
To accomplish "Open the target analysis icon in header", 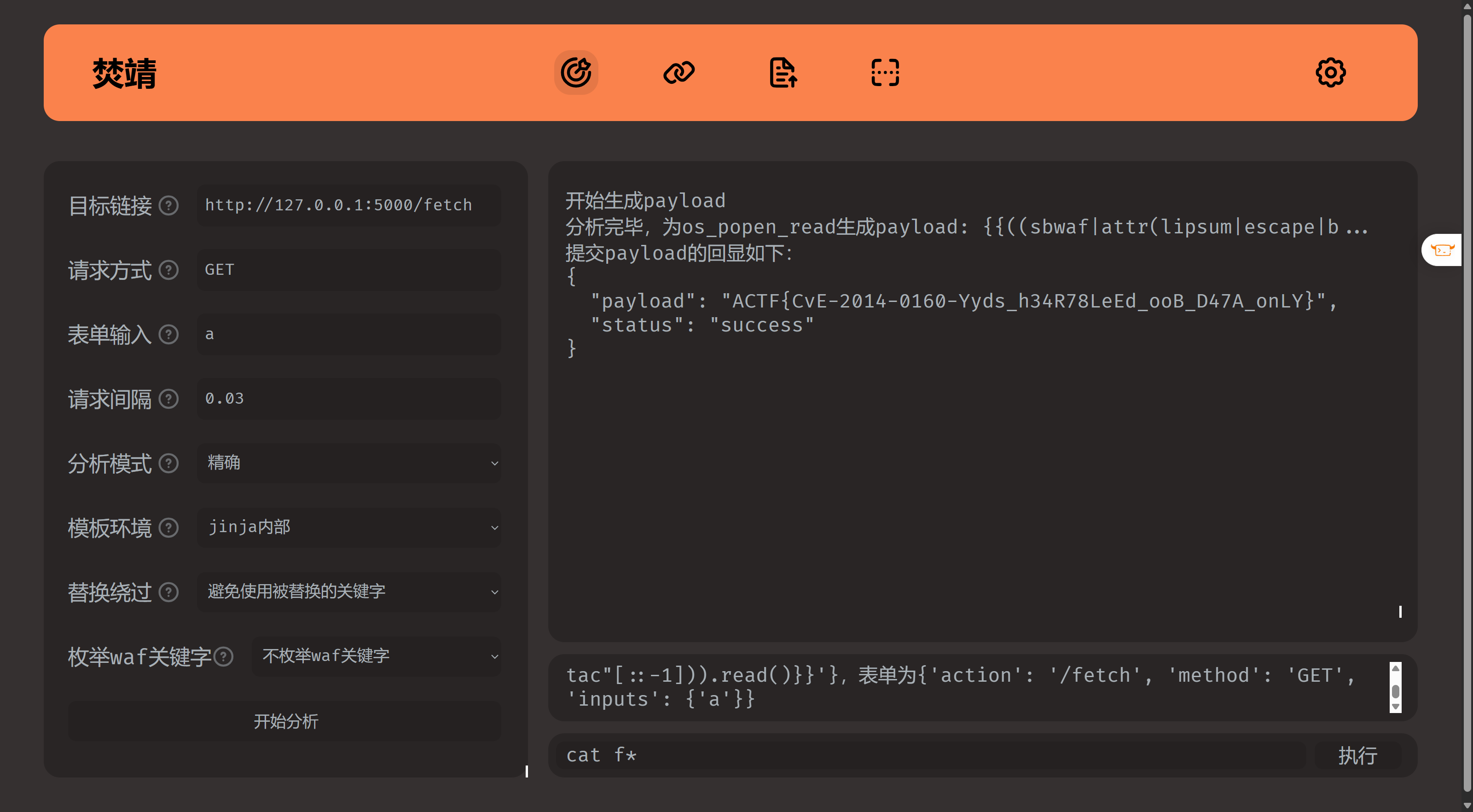I will [x=576, y=73].
